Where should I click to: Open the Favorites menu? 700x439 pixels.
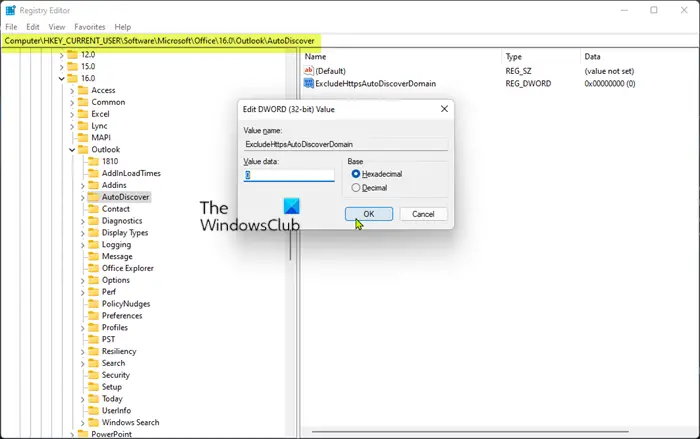[90, 27]
